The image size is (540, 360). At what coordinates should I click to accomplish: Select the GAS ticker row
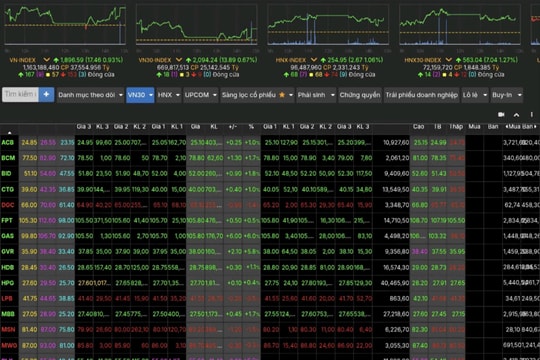tap(8, 236)
